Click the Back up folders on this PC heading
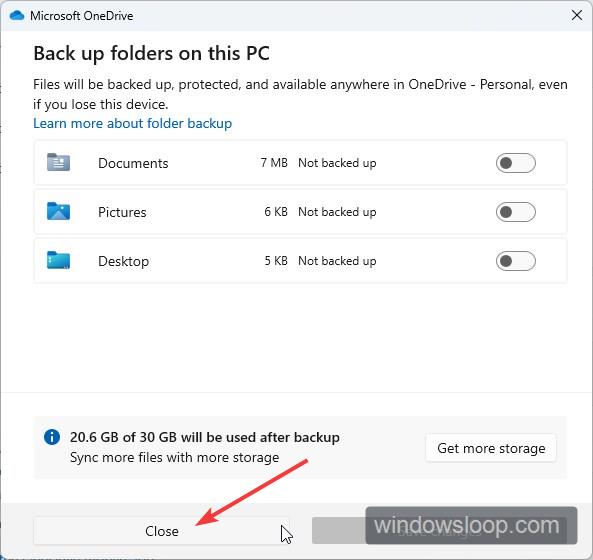Image resolution: width=593 pixels, height=560 pixels. point(151,53)
